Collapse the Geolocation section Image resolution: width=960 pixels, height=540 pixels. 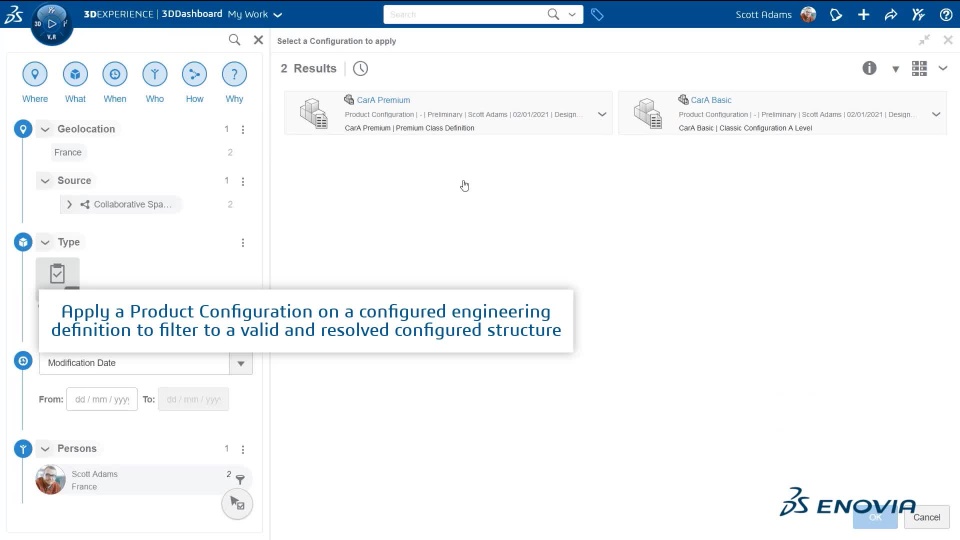(x=45, y=129)
